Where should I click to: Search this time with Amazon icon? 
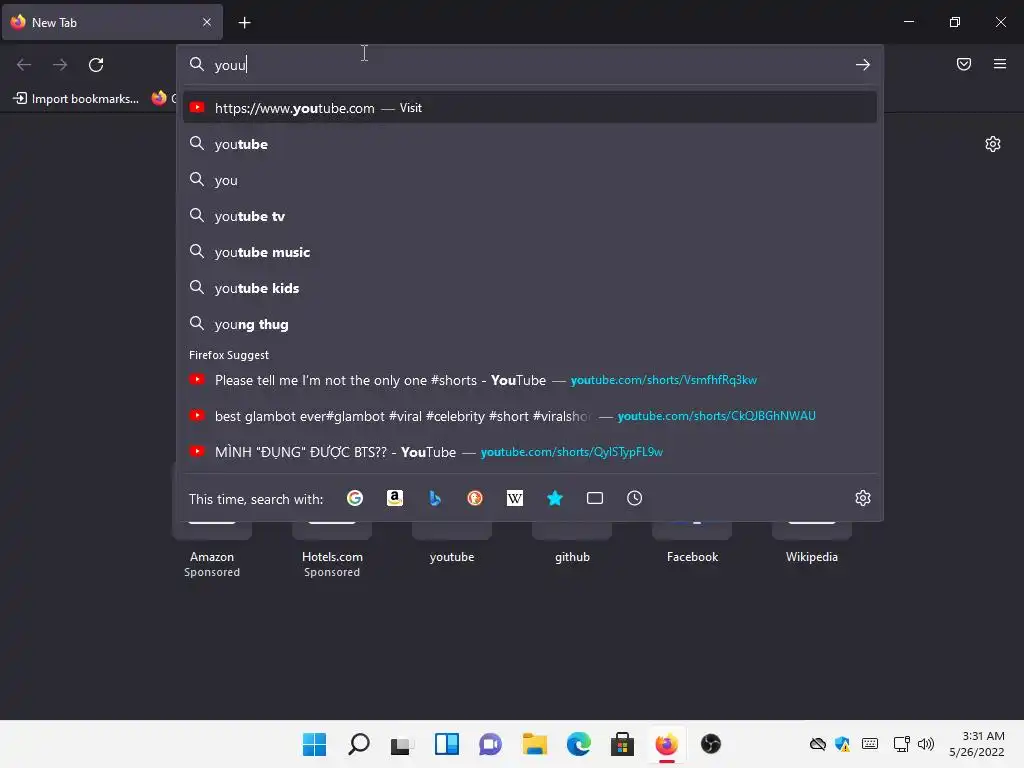click(x=394, y=498)
